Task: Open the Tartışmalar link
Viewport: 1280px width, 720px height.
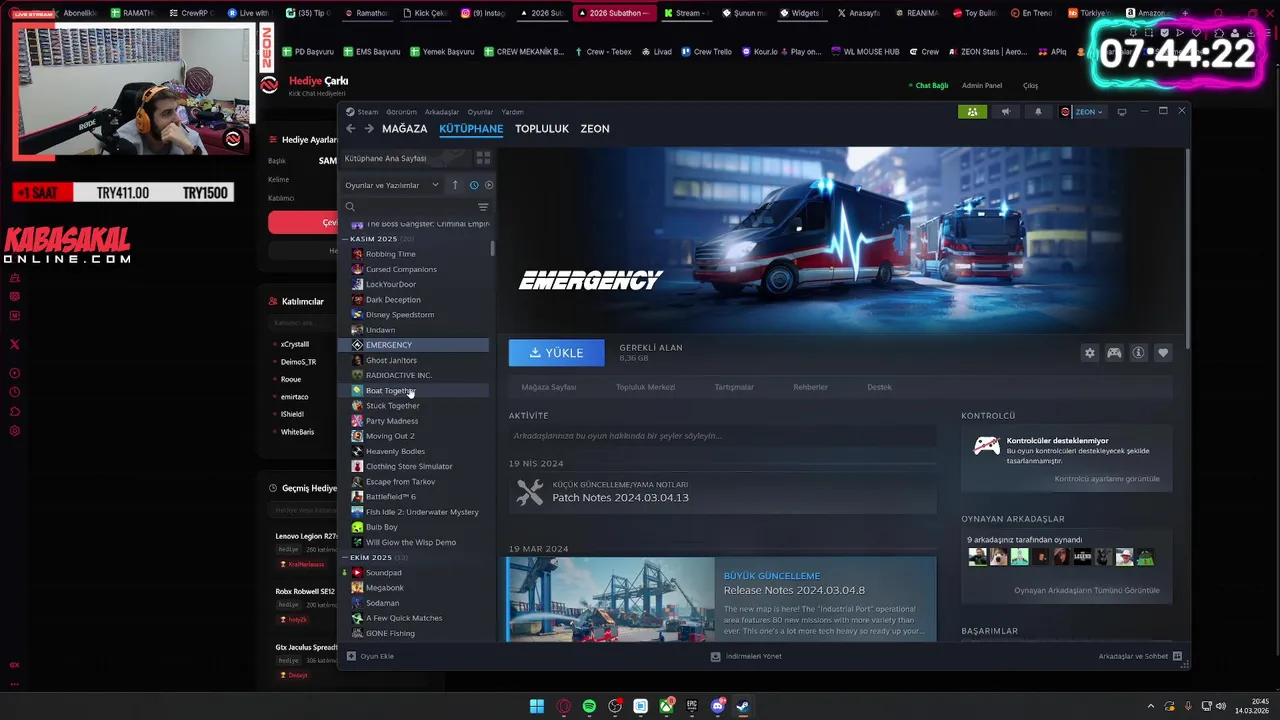Action: tap(734, 387)
